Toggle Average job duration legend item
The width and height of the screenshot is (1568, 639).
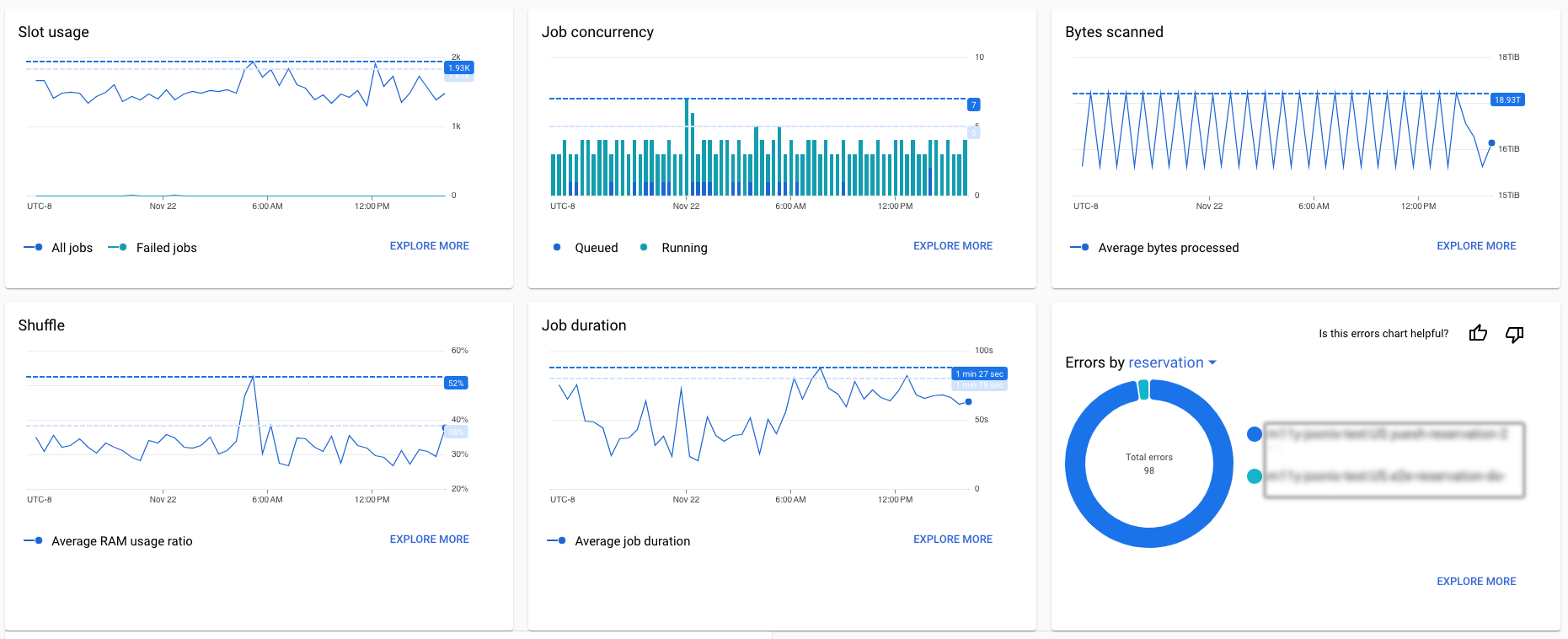pos(618,541)
